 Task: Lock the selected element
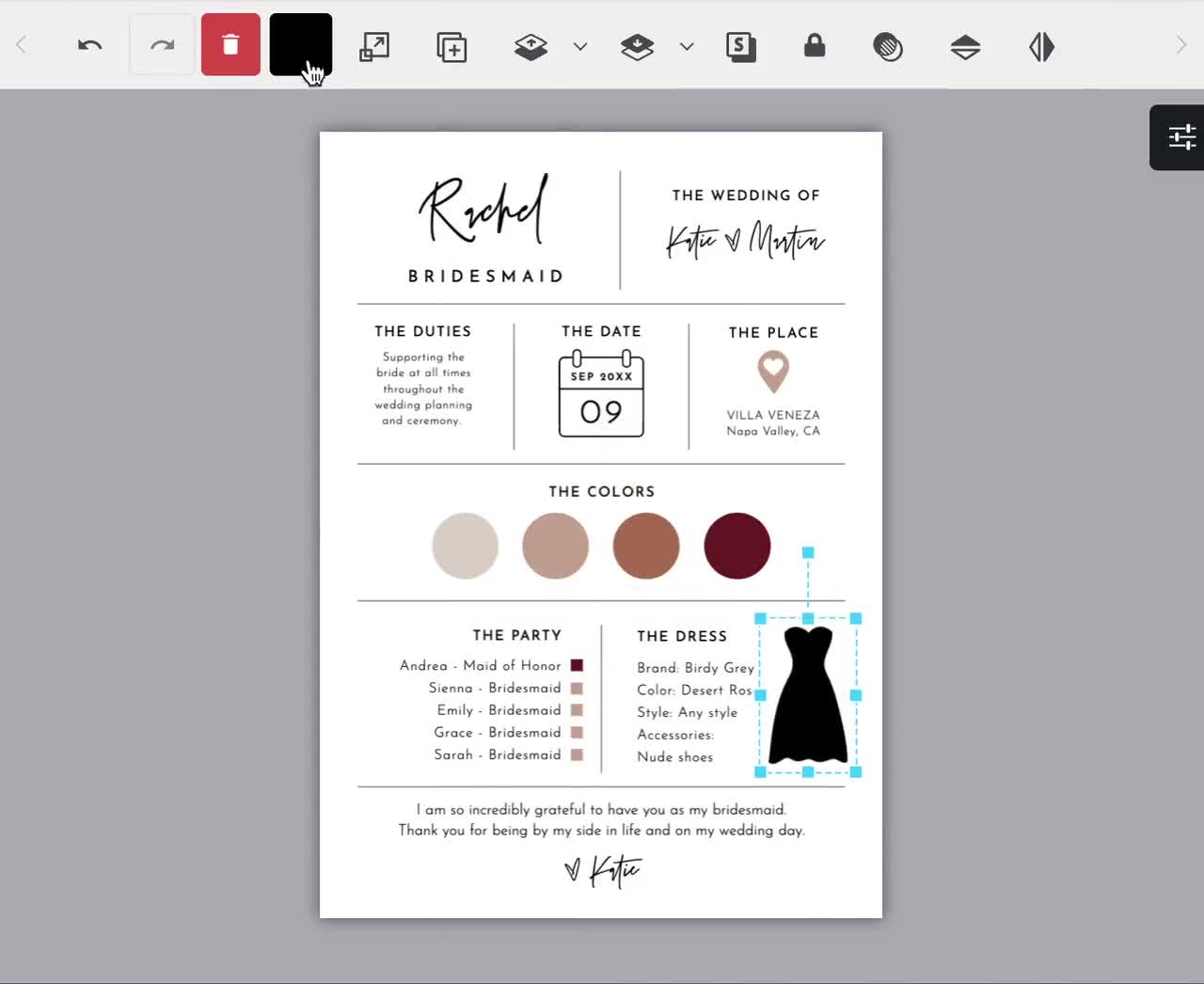click(815, 45)
